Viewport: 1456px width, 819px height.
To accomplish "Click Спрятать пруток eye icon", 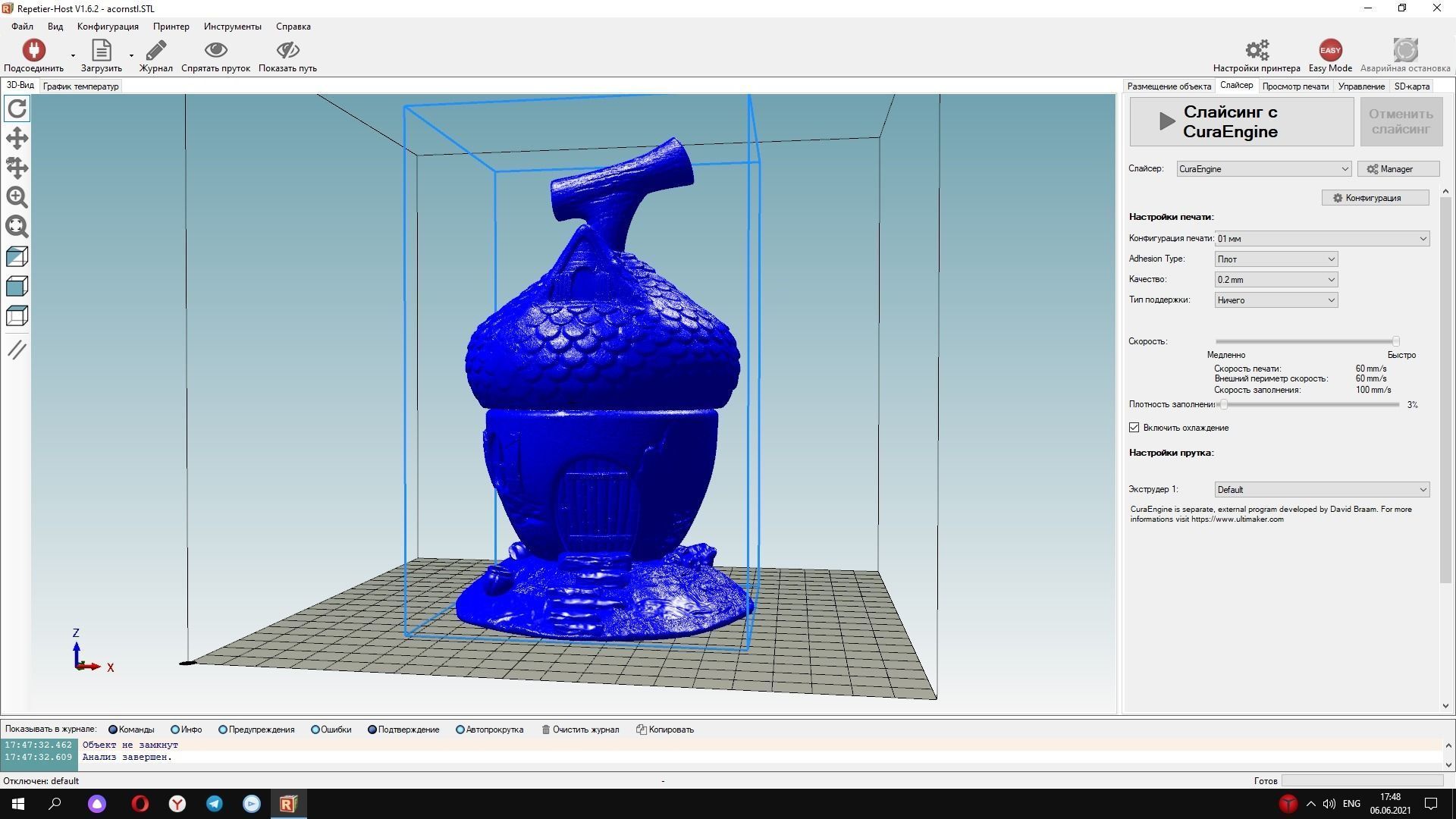I will 215,50.
